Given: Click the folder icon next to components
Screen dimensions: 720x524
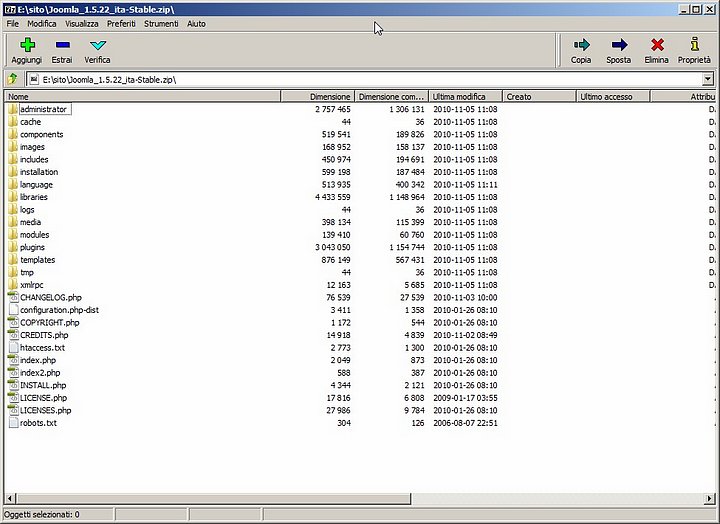Looking at the screenshot, I should tap(13, 134).
